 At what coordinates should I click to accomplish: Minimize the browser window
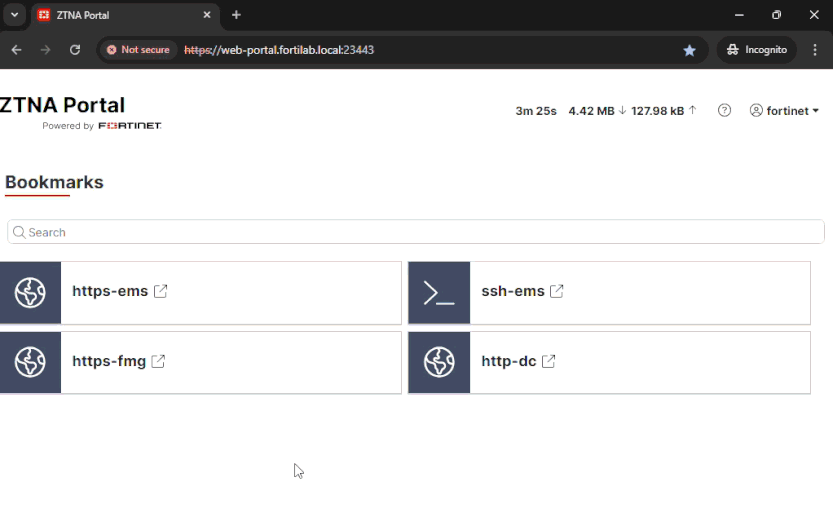pyautogui.click(x=739, y=15)
